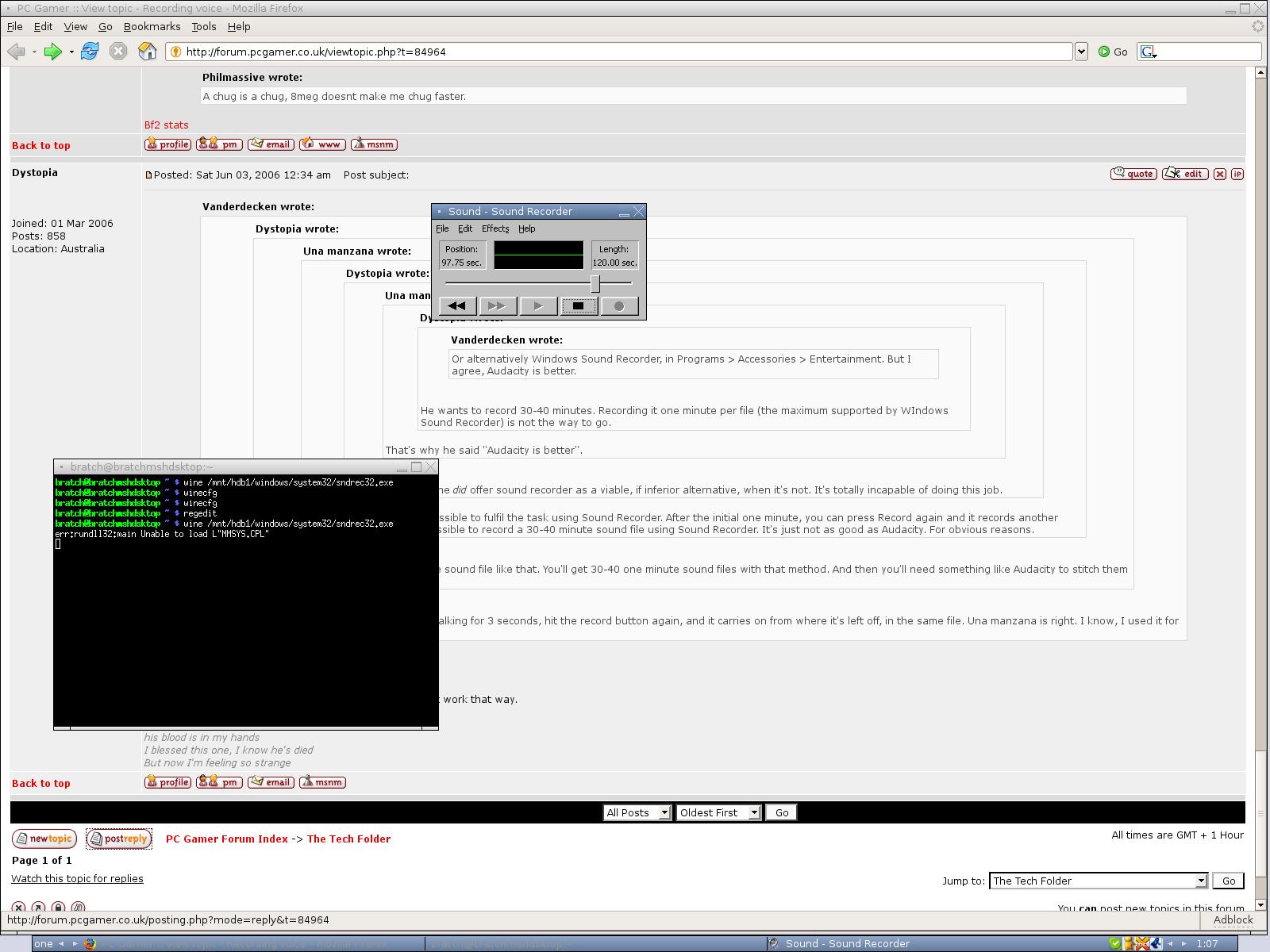The image size is (1270, 952).
Task: Click the taskbar clock showing 1:07
Action: click(1207, 943)
